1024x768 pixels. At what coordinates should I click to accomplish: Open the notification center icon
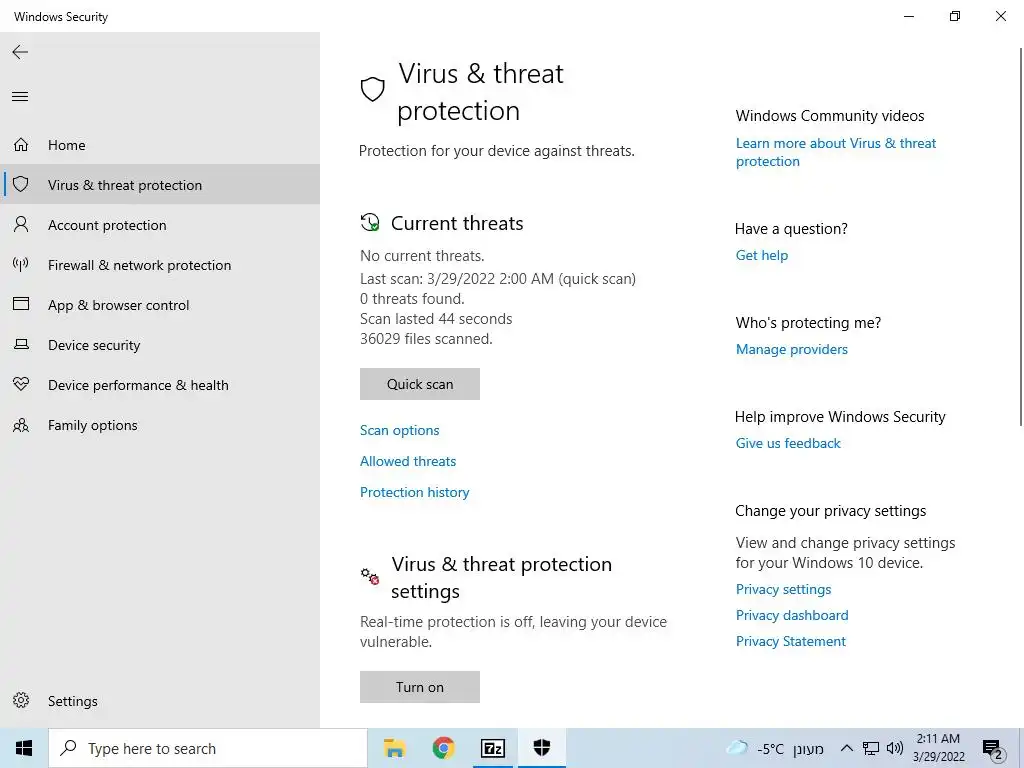993,749
